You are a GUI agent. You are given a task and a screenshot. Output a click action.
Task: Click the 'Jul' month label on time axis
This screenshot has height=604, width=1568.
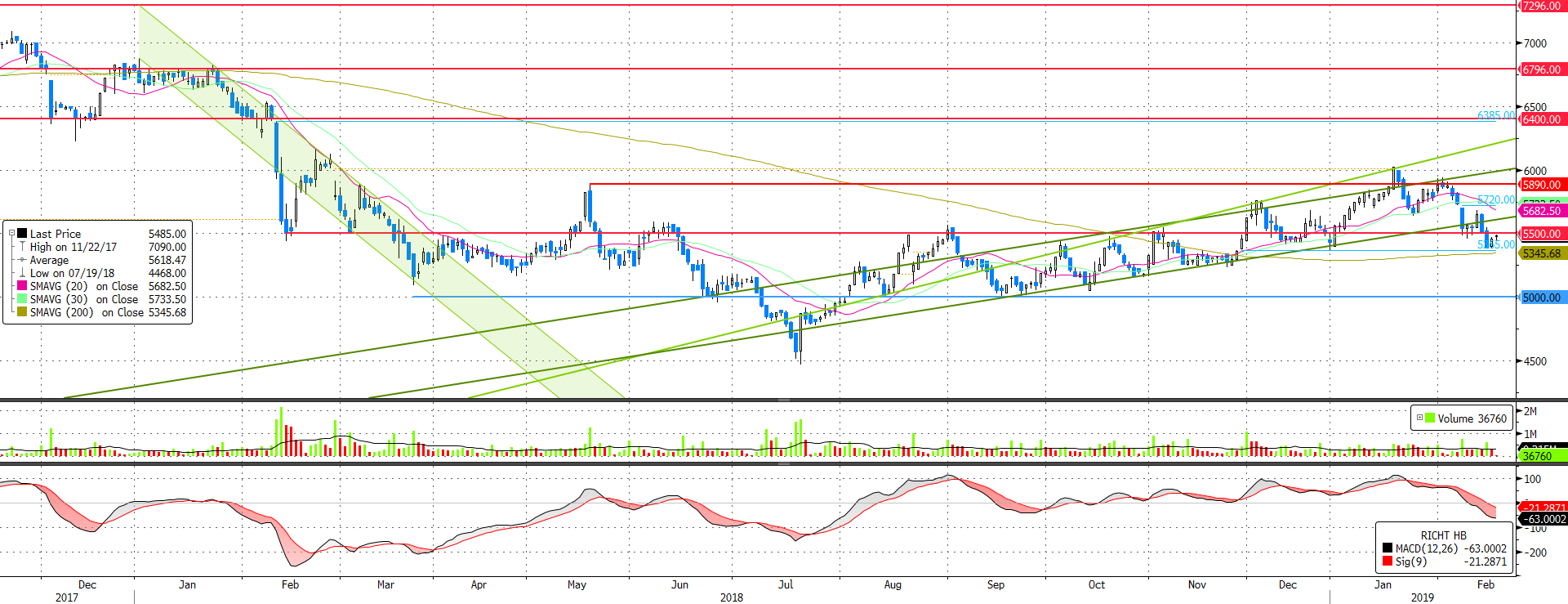(786, 584)
